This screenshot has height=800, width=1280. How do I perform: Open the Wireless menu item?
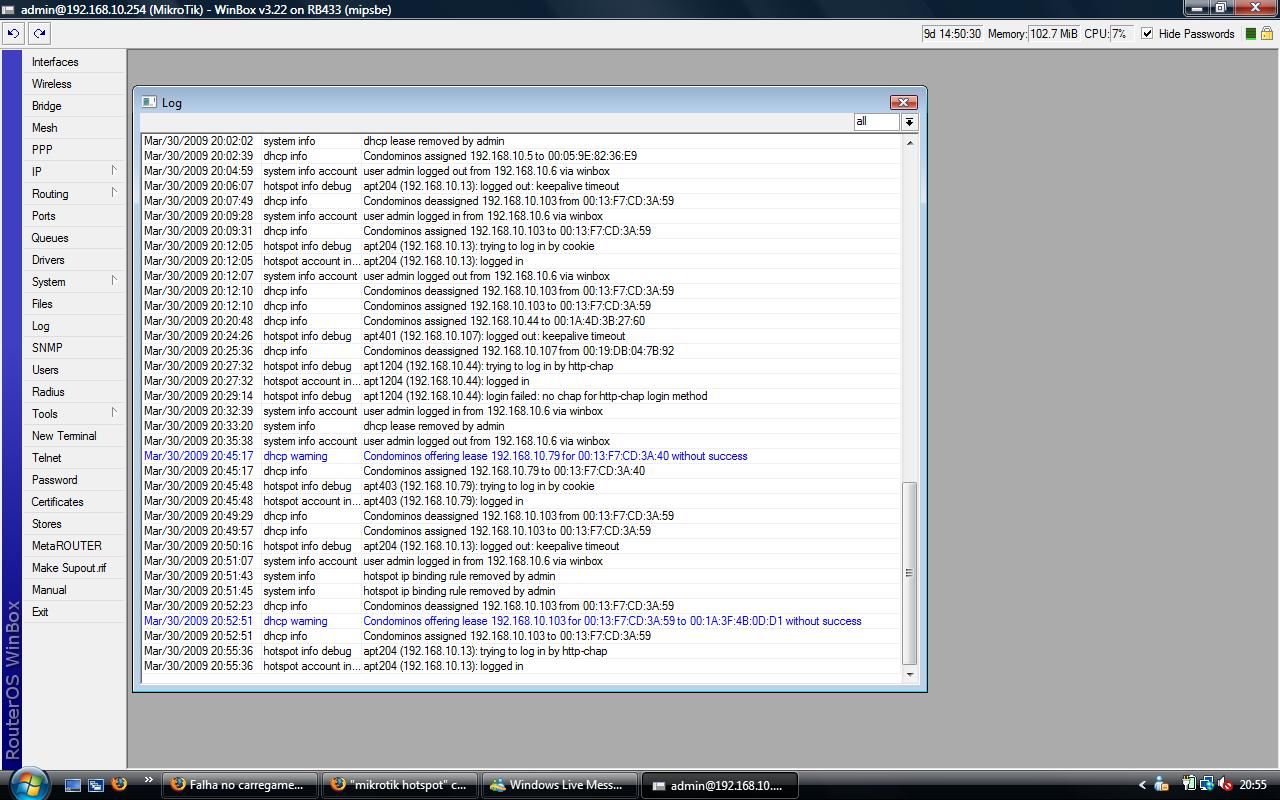(75, 84)
